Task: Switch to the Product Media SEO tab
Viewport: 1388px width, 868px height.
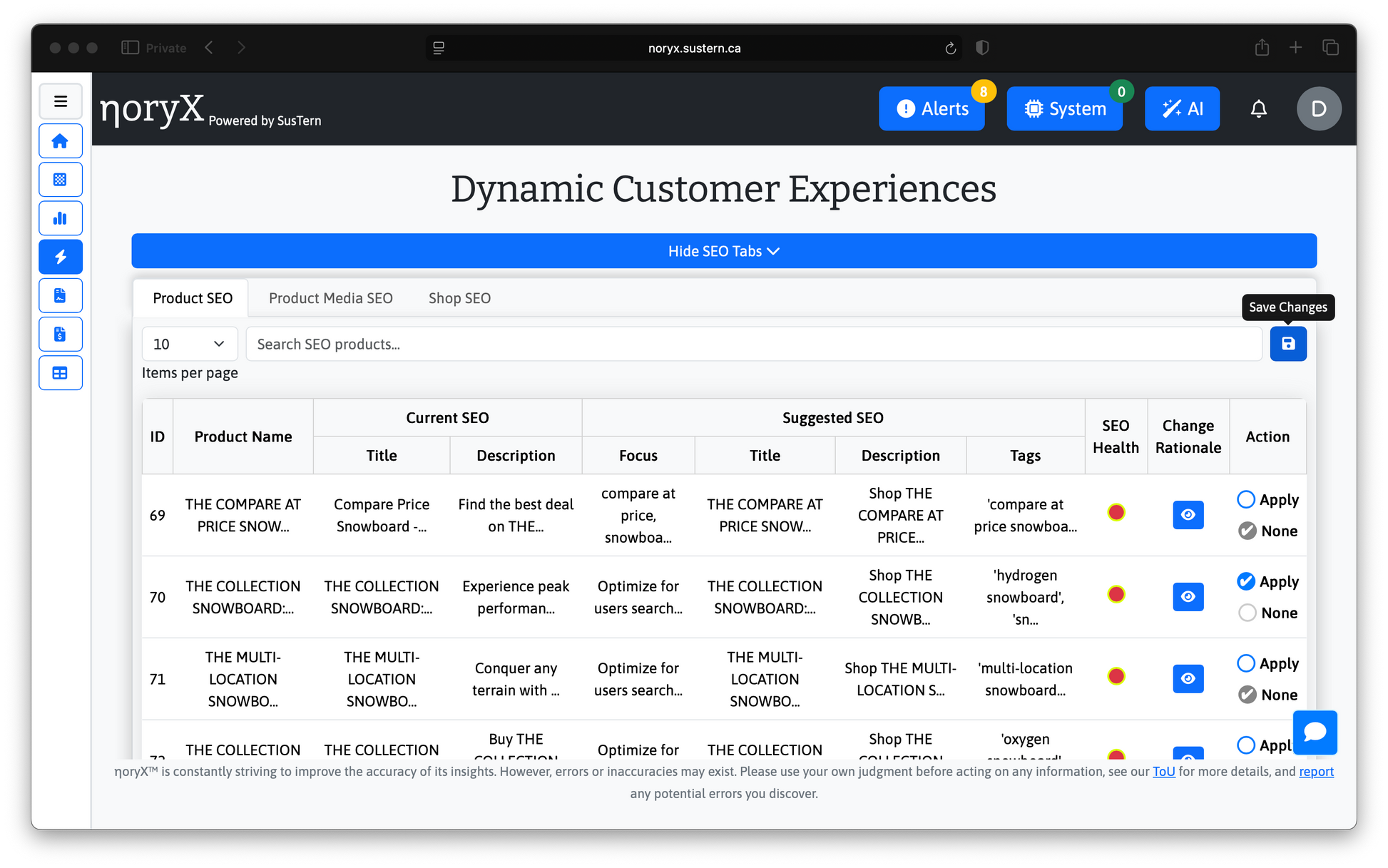Action: [331, 298]
